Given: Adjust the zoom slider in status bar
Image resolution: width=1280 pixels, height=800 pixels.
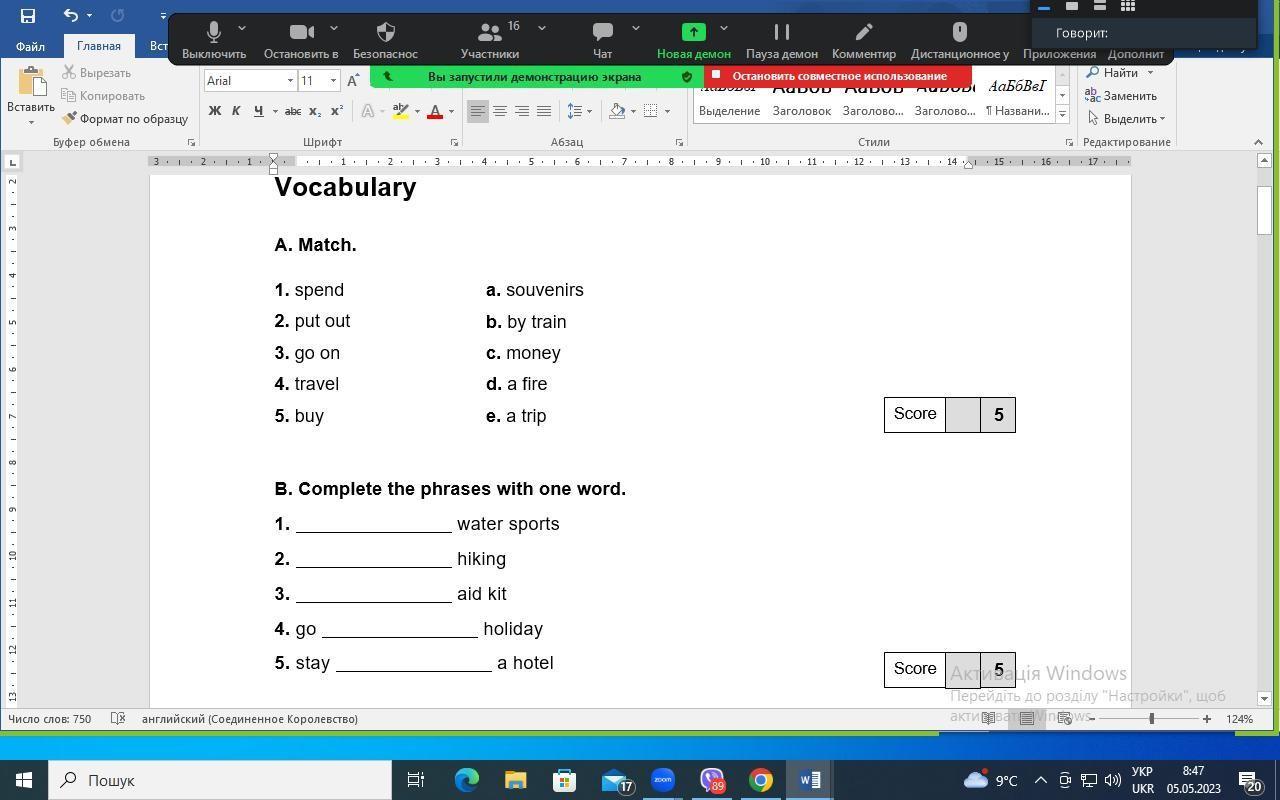Looking at the screenshot, I should coord(1151,719).
